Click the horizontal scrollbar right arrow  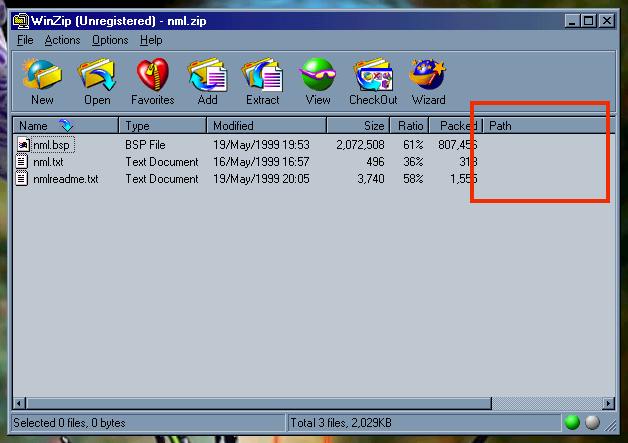coord(608,403)
